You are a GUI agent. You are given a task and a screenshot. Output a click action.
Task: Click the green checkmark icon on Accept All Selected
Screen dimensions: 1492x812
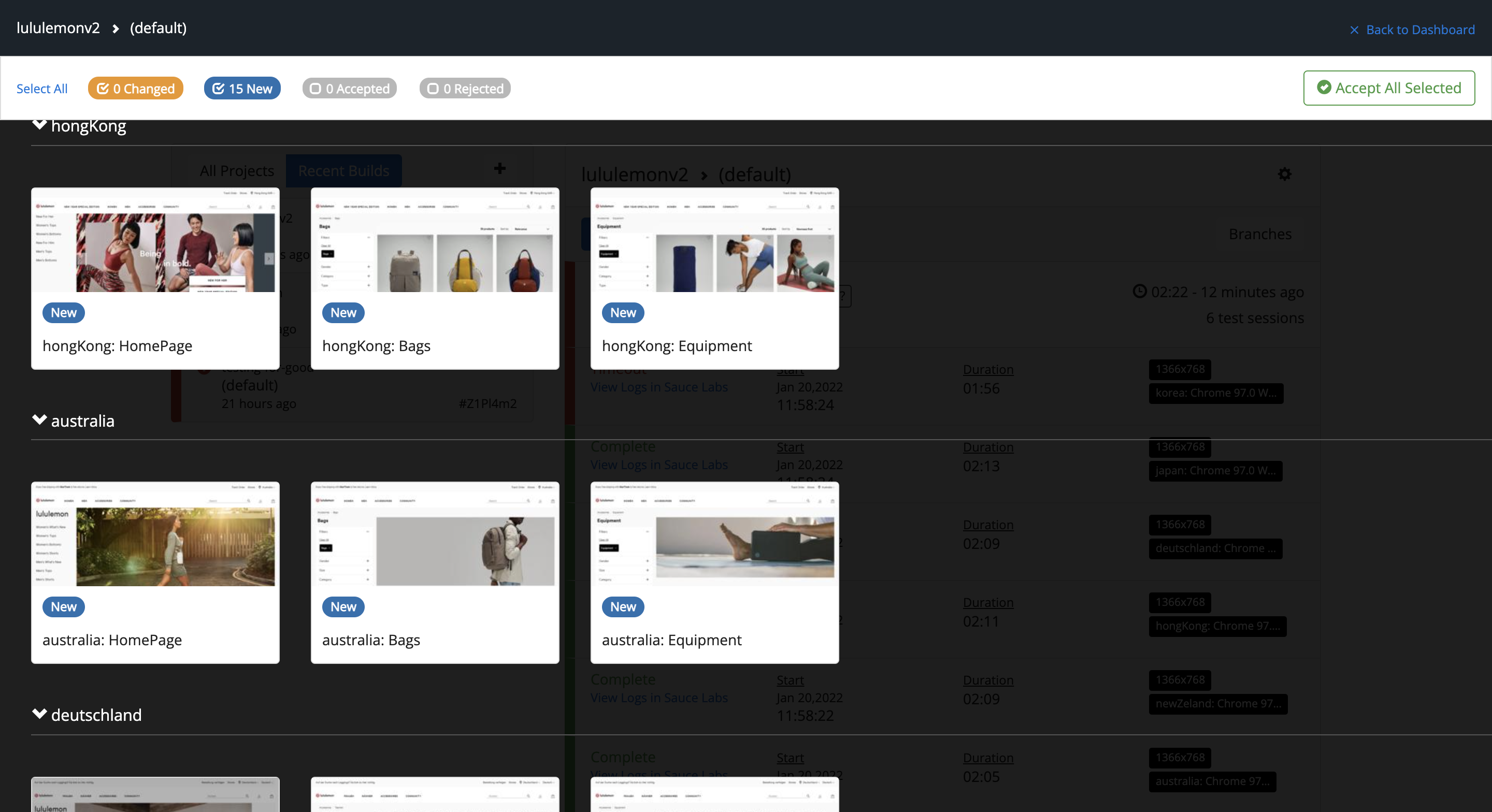click(1324, 88)
